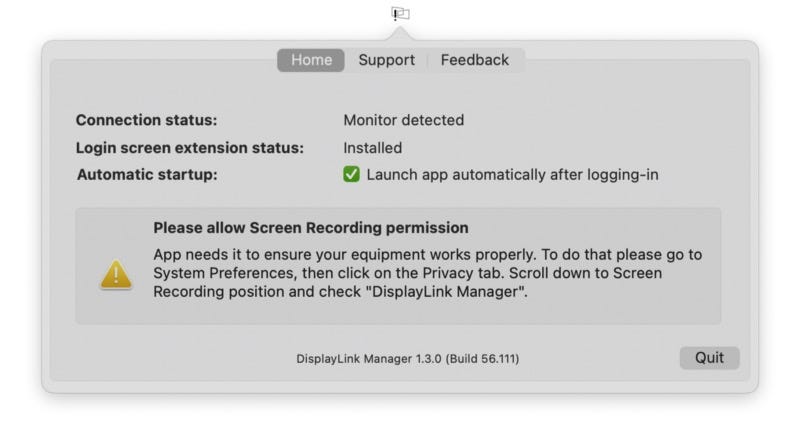Click the 'Login screen extension status:' label
The height and width of the screenshot is (439, 800).
tap(190, 148)
